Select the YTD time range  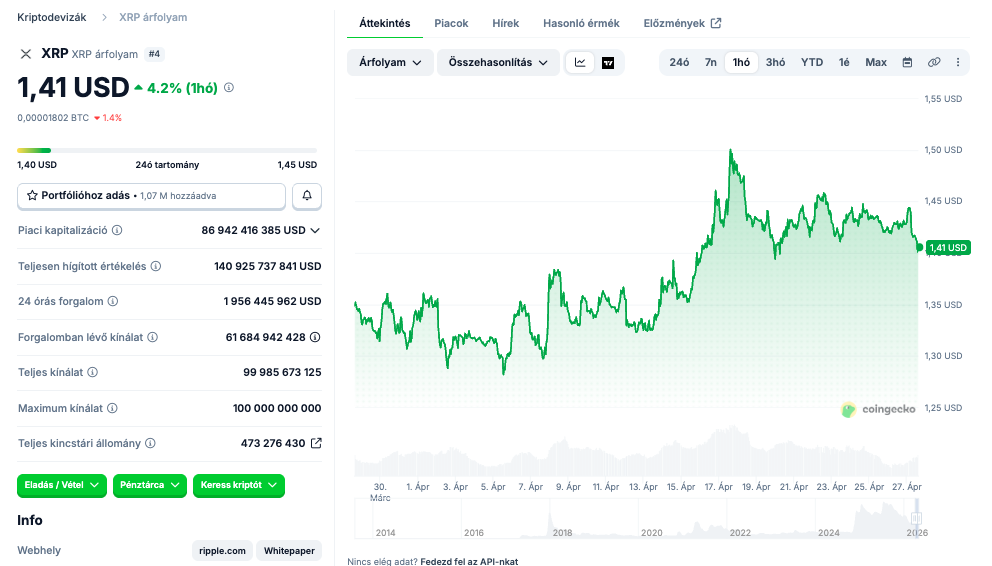[x=812, y=62]
